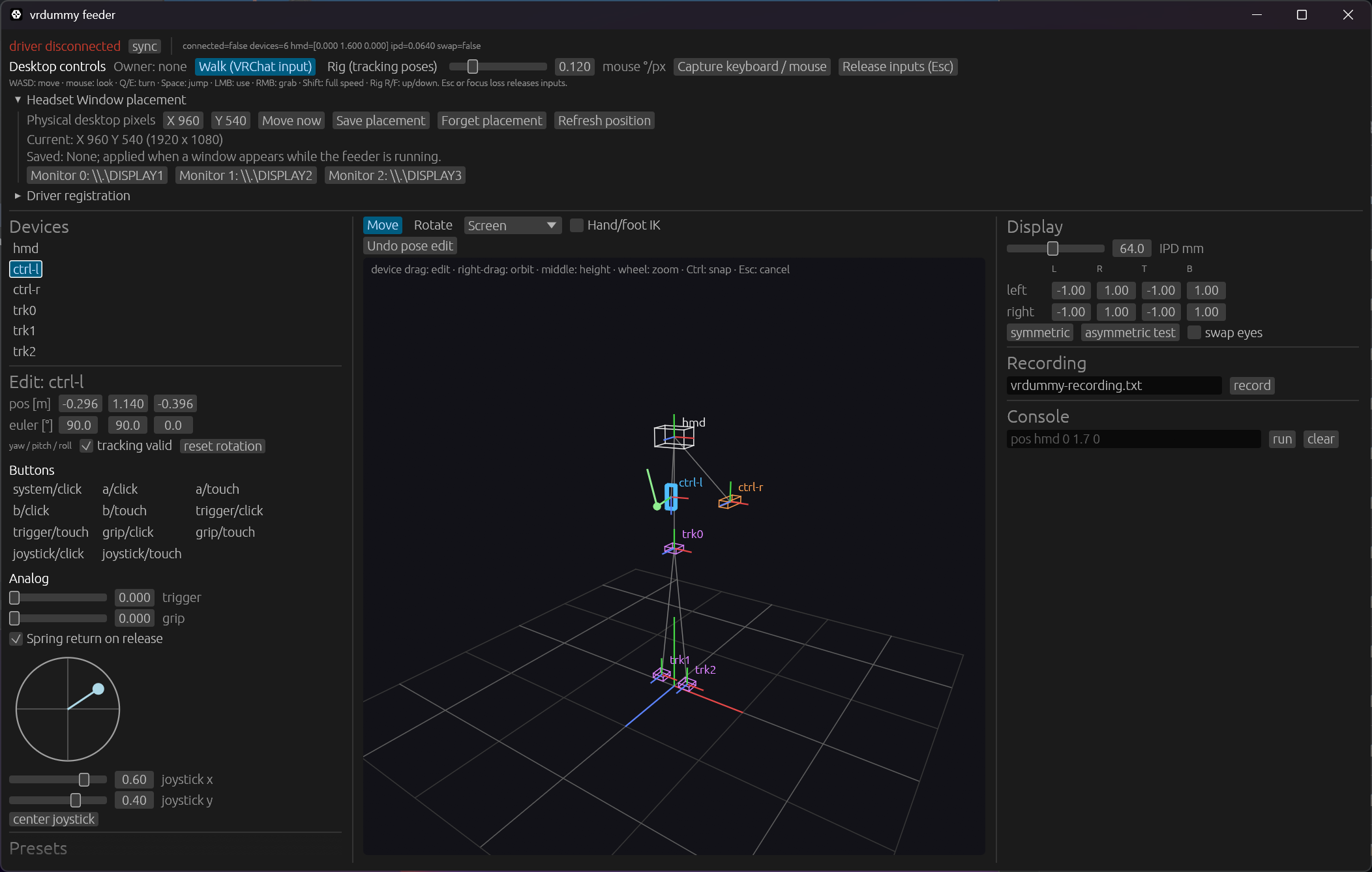This screenshot has width=1372, height=872.
Task: Click the console command input field
Action: coord(1133,439)
